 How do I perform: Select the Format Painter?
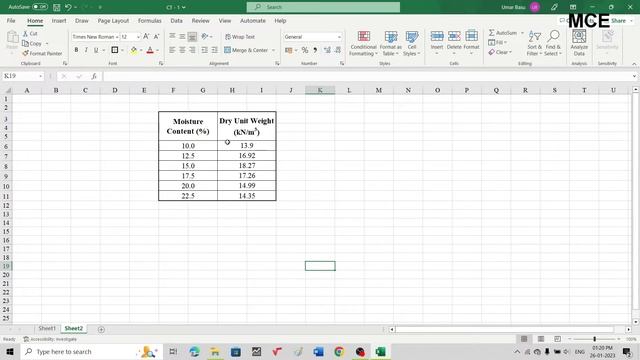(42, 53)
